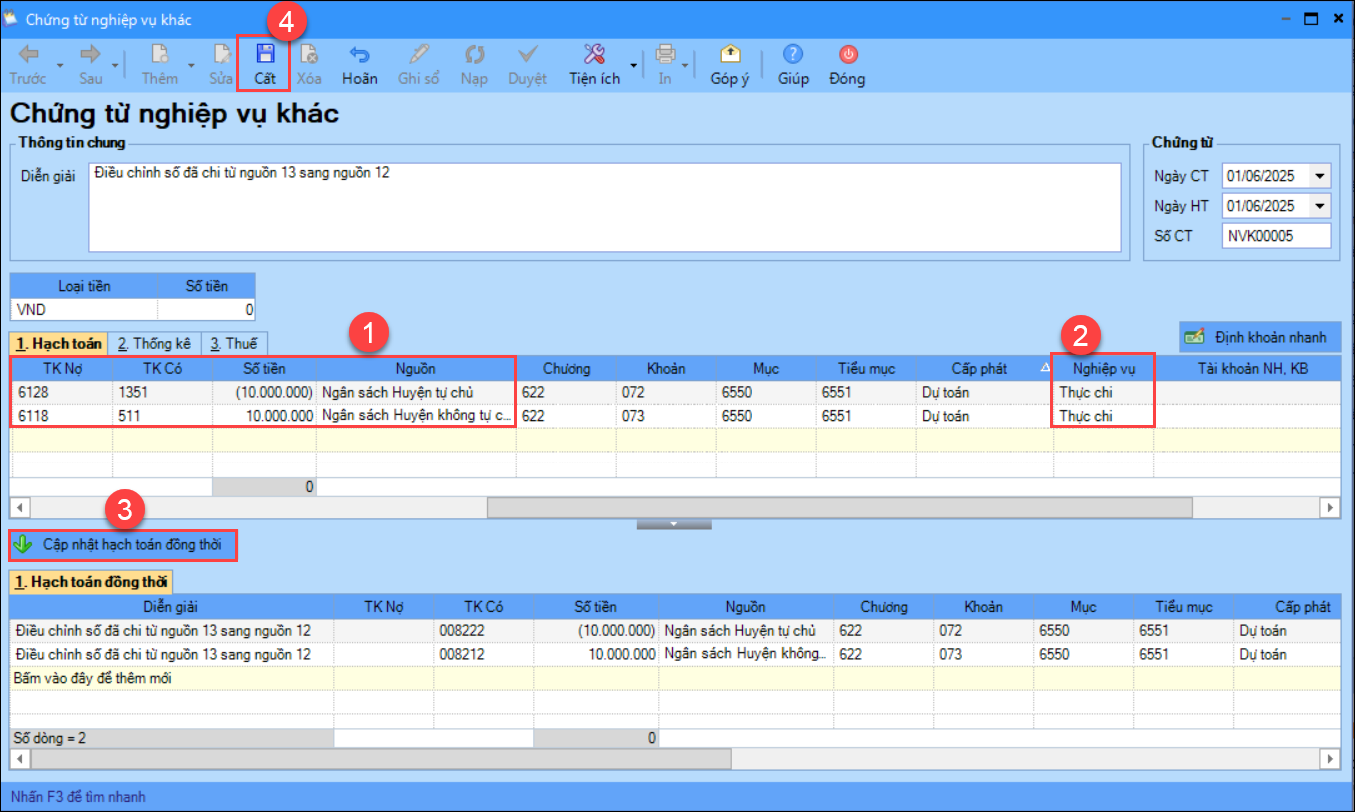Click Thực chi in the 6128 row
Screen dimensions: 1355x812
point(1104,392)
